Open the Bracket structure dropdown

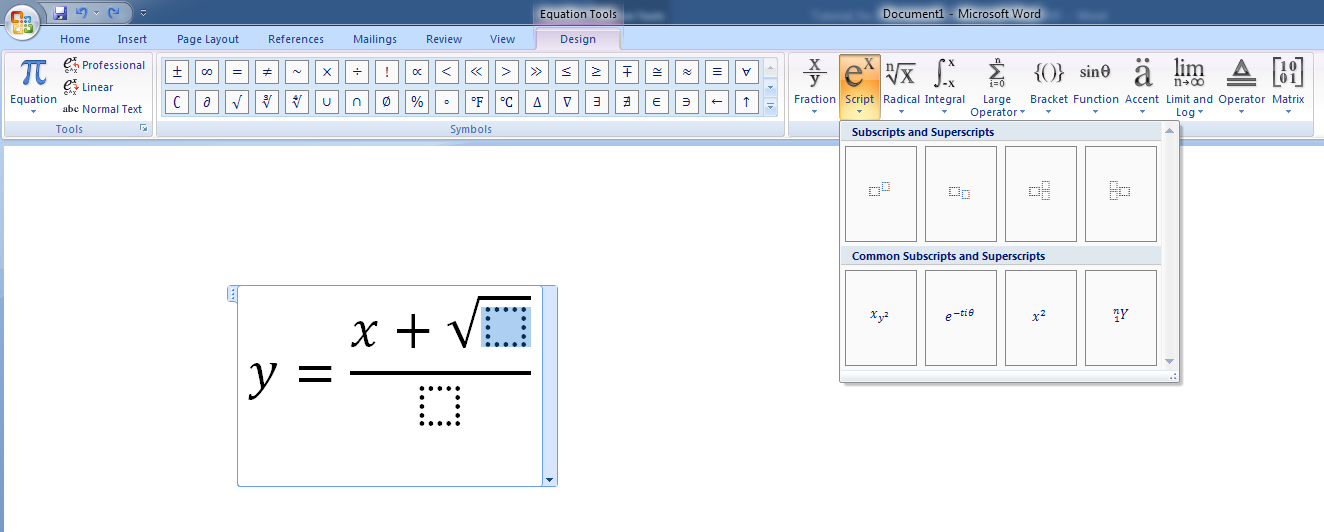(x=1049, y=87)
